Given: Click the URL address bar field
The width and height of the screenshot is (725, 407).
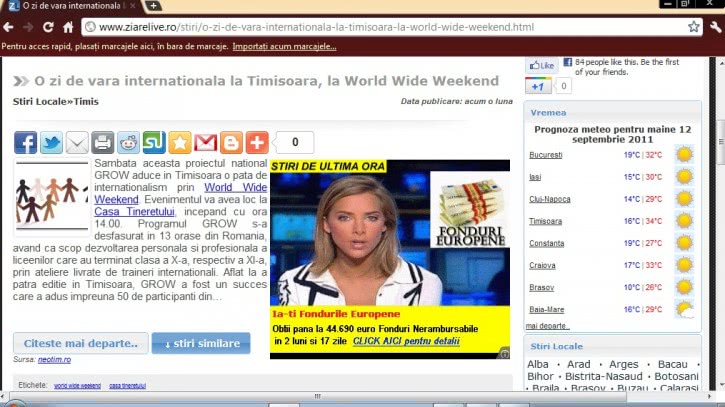Looking at the screenshot, I should pos(380,26).
